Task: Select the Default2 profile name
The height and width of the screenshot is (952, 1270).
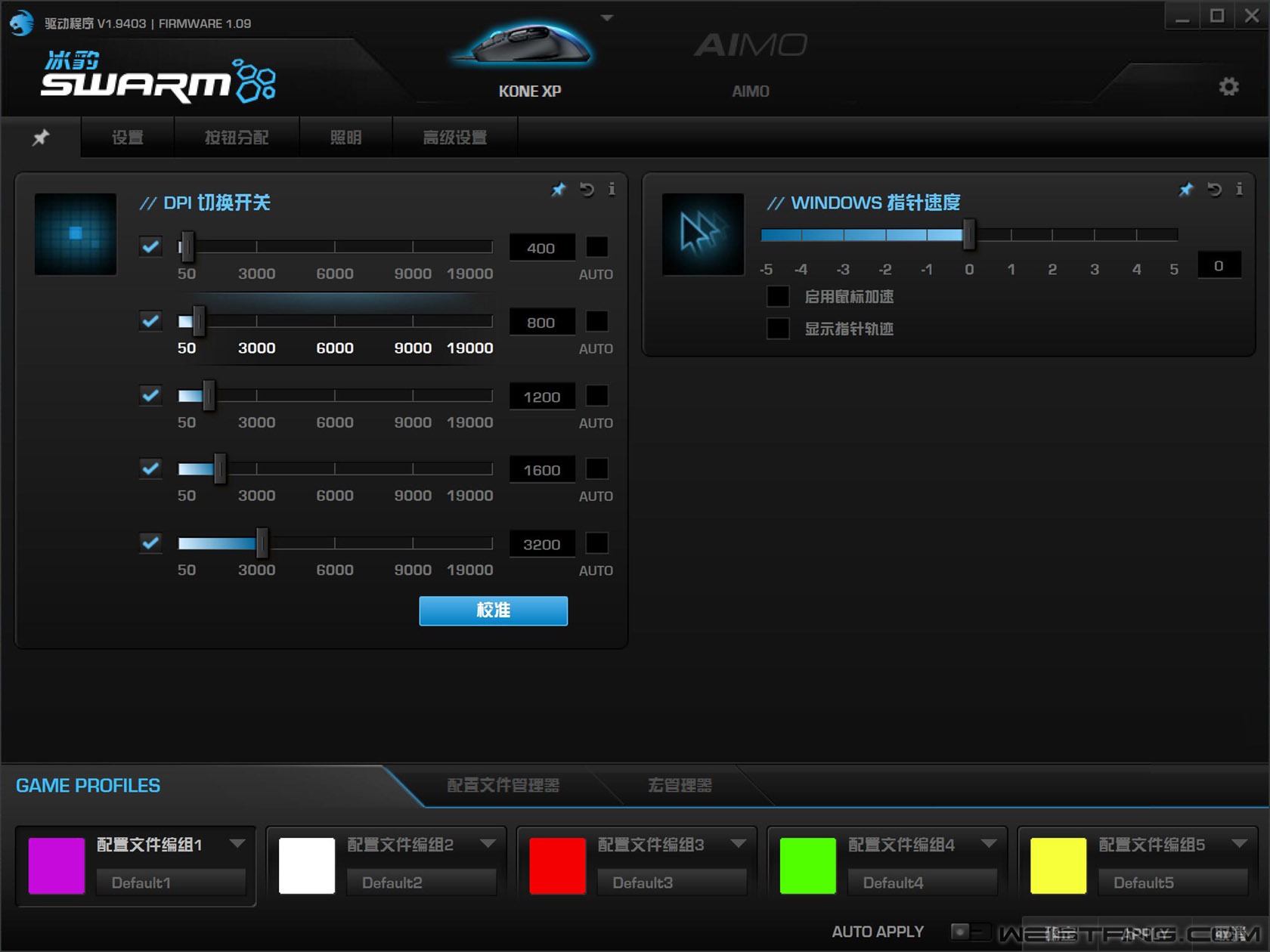Action: pos(421,882)
